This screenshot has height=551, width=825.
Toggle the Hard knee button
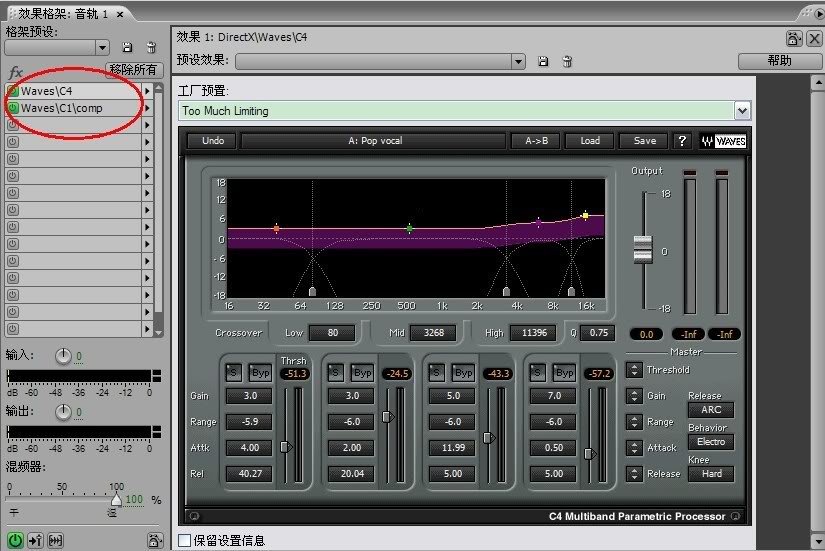click(711, 474)
